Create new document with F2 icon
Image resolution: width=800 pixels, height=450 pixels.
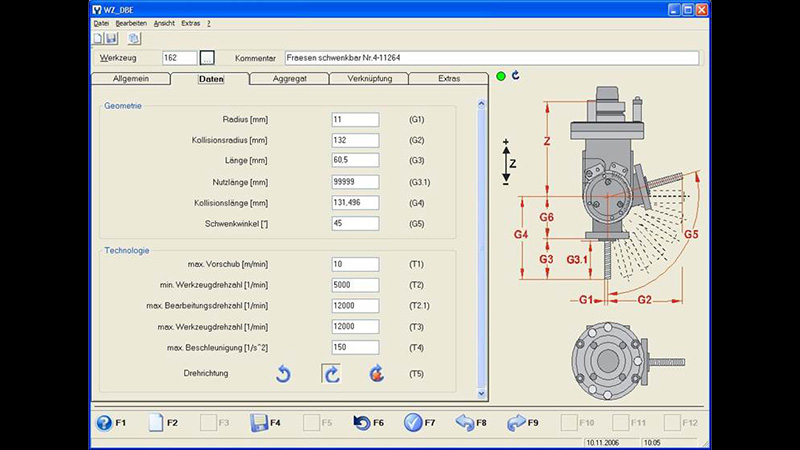pyautogui.click(x=155, y=423)
